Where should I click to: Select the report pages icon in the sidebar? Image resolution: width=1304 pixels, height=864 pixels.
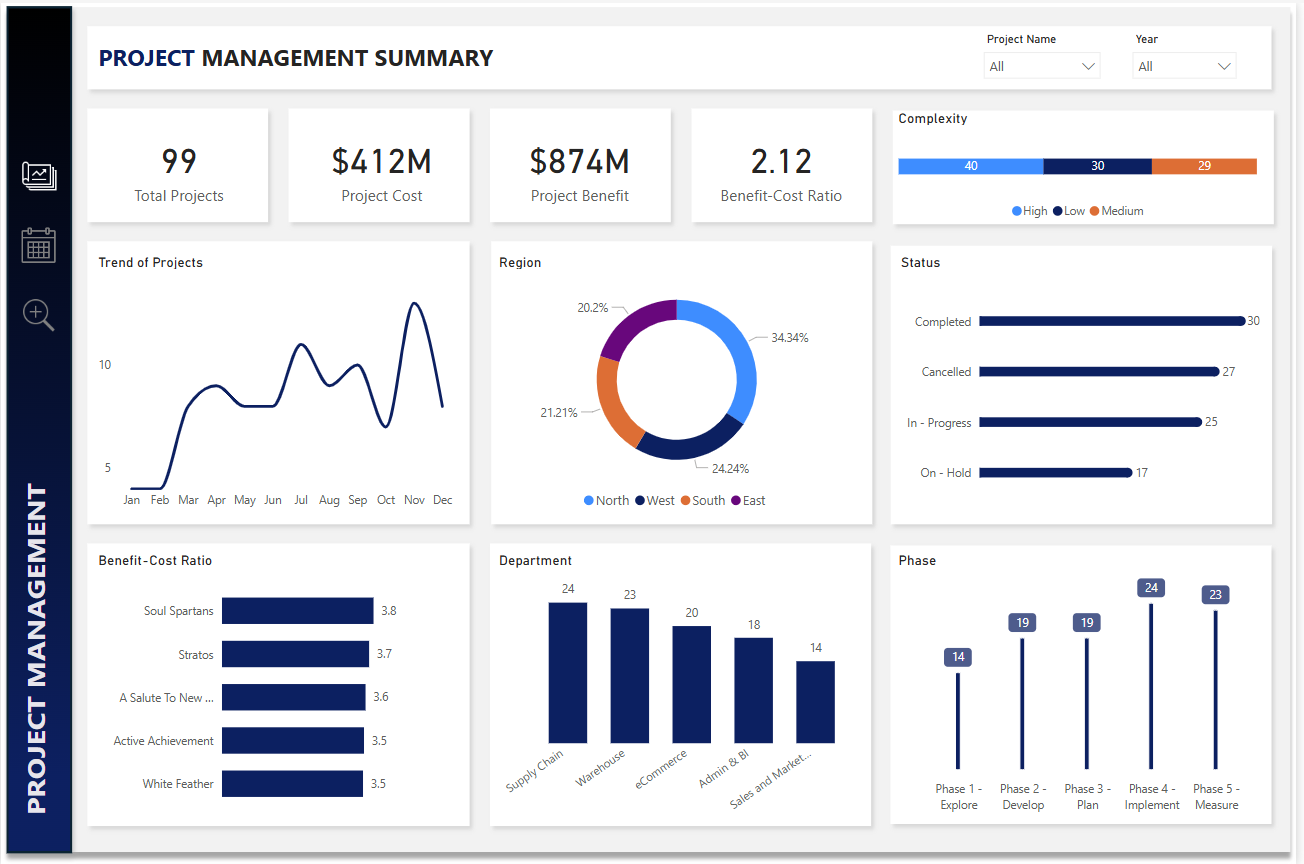[38, 175]
